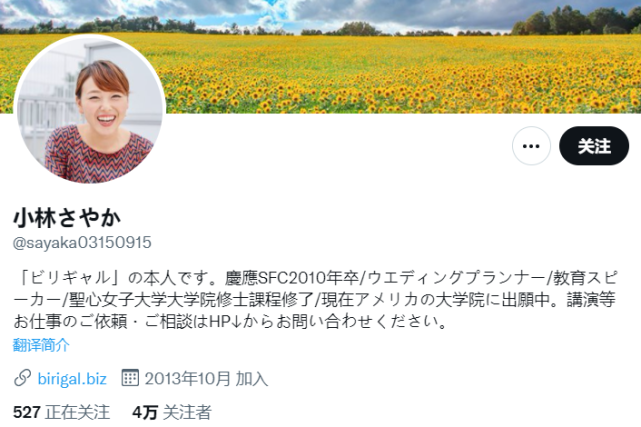The width and height of the screenshot is (641, 427).
Task: Click the 正在关注 label text
Action: click(x=78, y=412)
